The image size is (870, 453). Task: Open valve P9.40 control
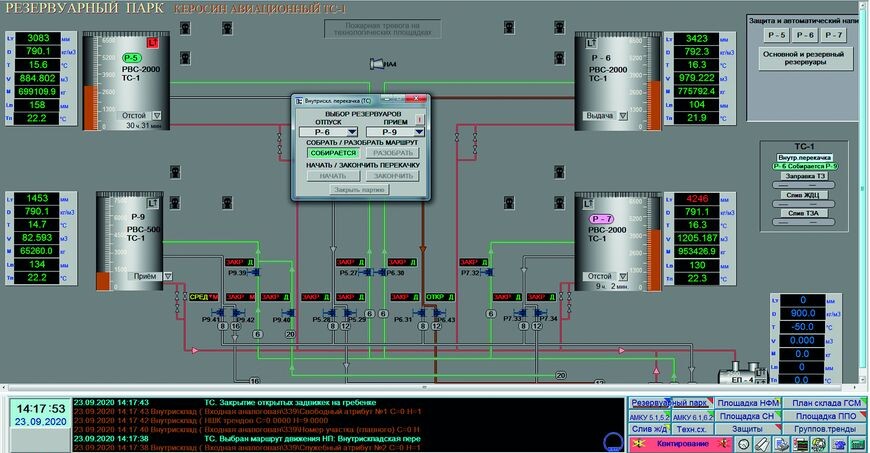coord(289,313)
